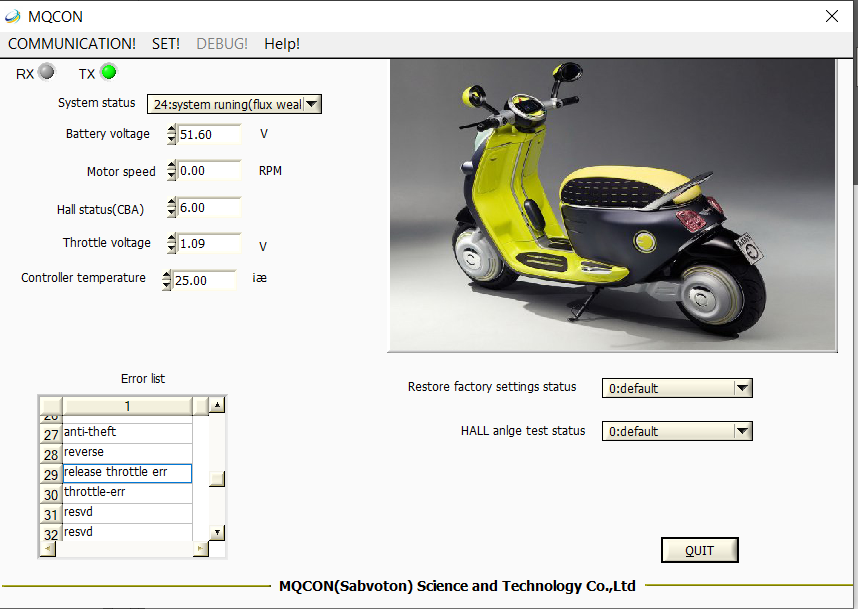Click the RX indicator light
The image size is (858, 609).
coord(46,72)
